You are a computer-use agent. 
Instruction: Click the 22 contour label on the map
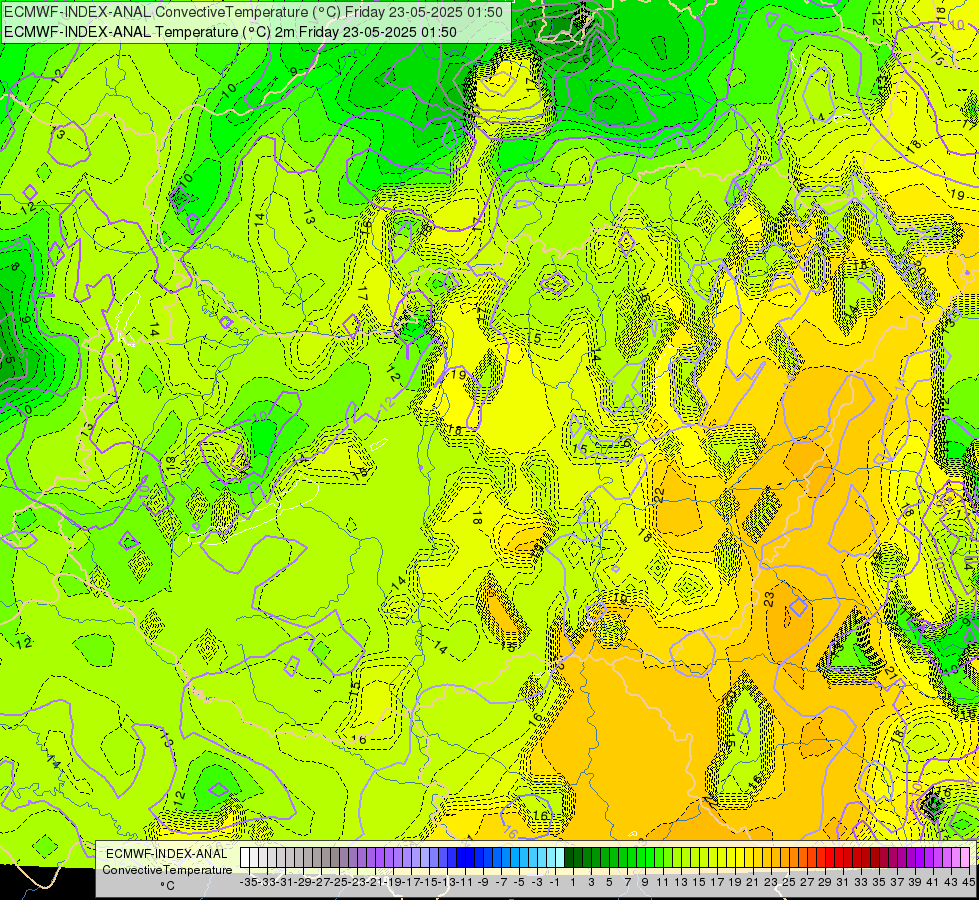[x=660, y=494]
